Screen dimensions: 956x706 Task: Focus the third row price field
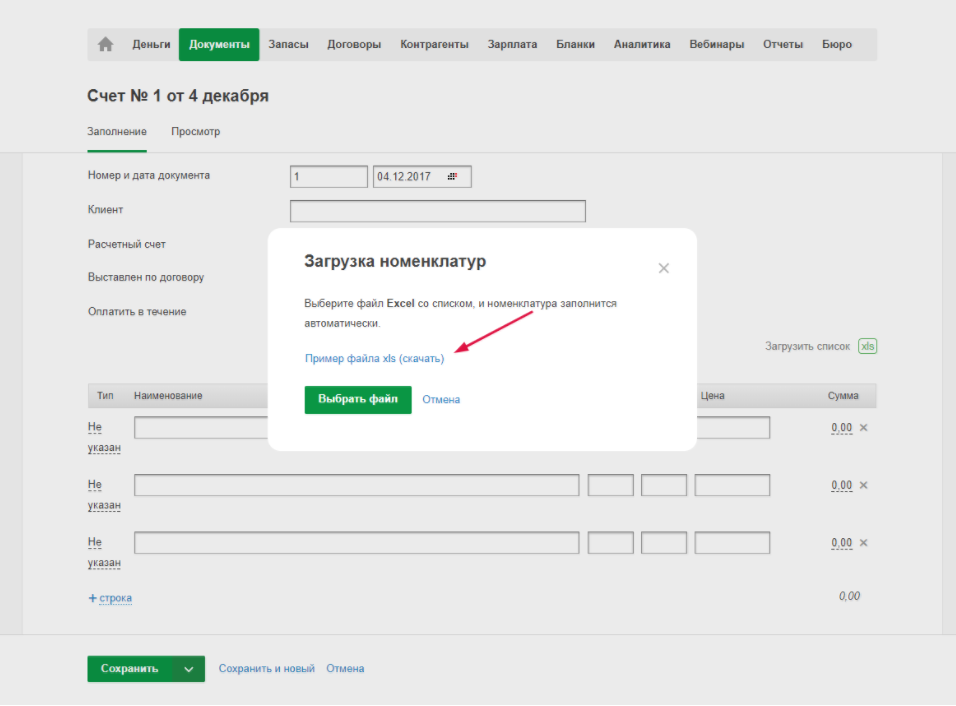click(732, 543)
